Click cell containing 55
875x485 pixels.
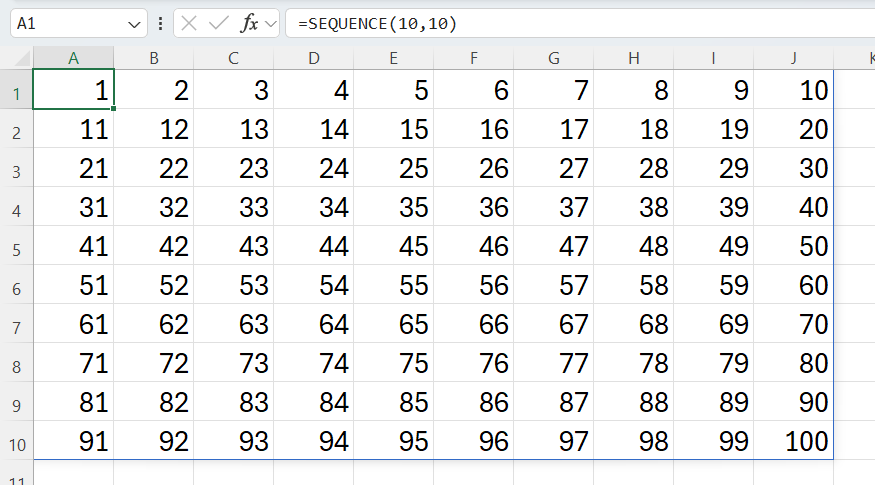coord(393,285)
